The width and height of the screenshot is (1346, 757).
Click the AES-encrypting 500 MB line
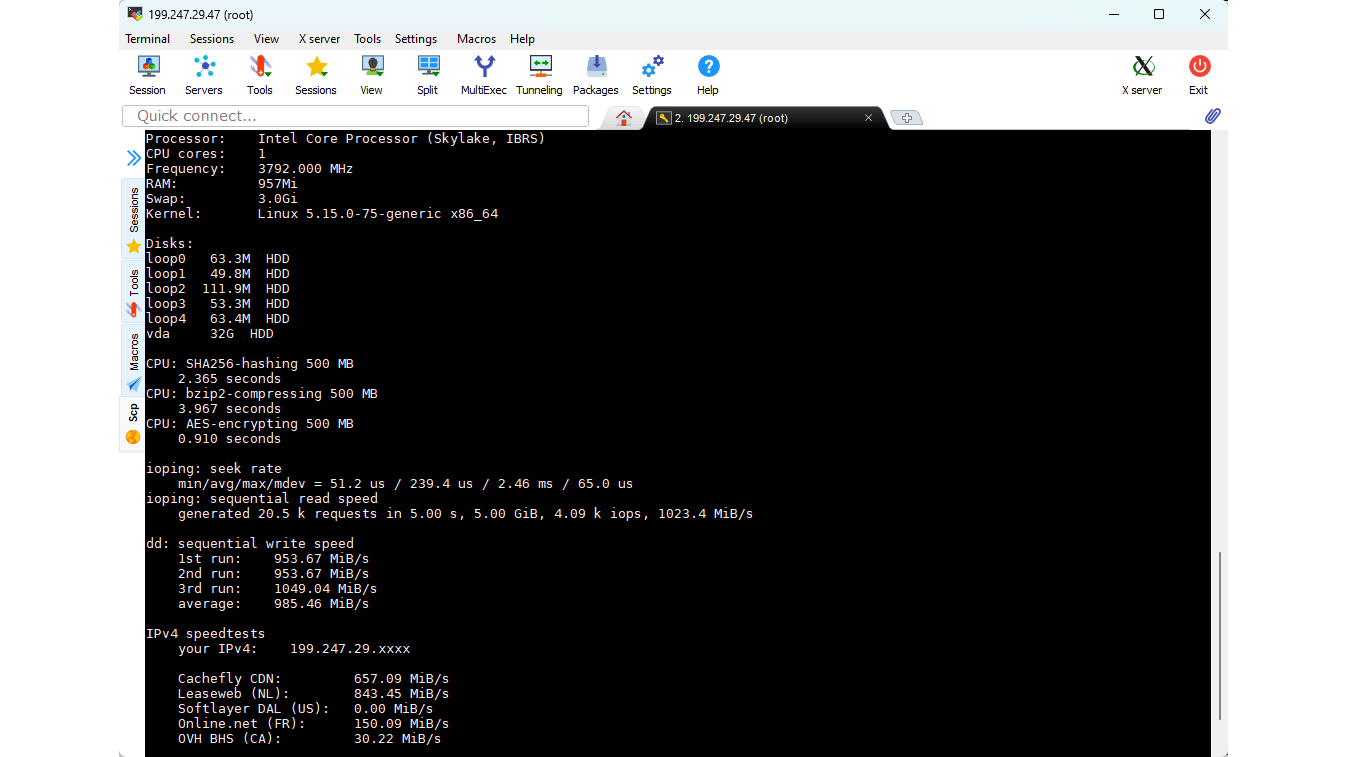click(250, 424)
